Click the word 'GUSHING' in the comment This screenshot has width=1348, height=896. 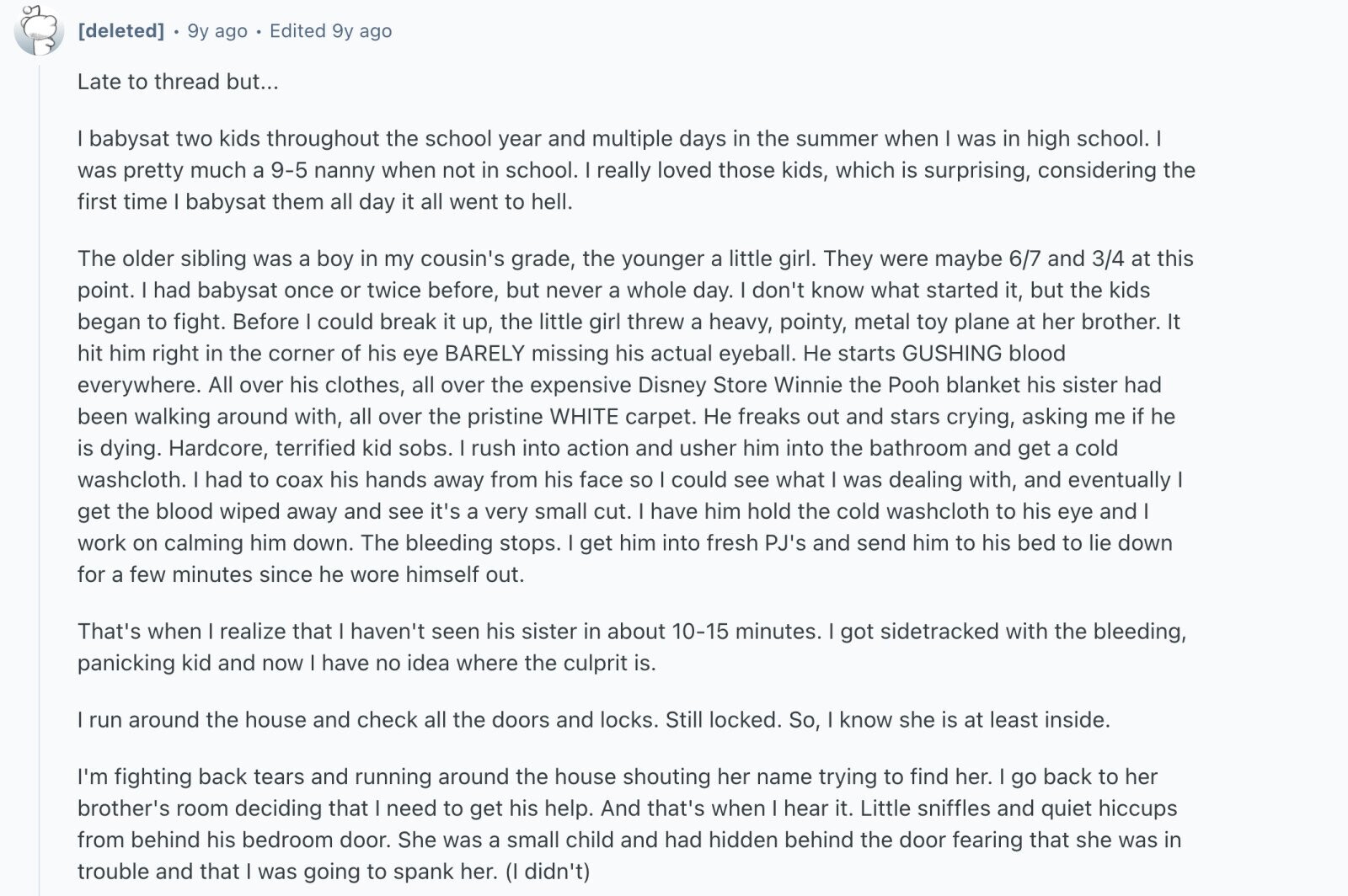coord(952,353)
